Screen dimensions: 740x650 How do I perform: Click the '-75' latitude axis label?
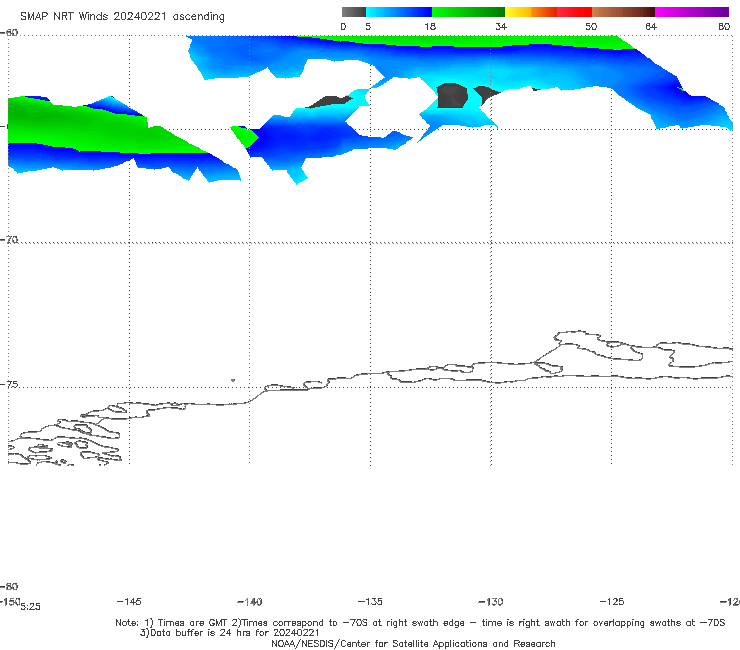[x=9, y=384]
